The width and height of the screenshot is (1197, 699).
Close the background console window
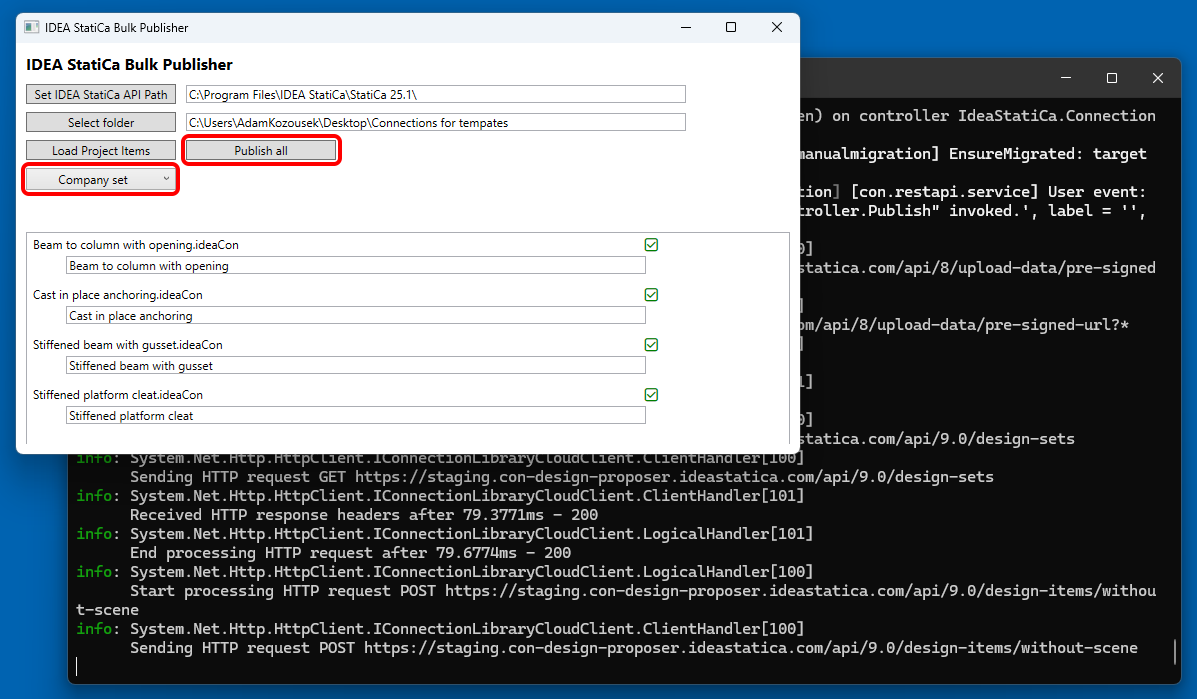click(1158, 78)
